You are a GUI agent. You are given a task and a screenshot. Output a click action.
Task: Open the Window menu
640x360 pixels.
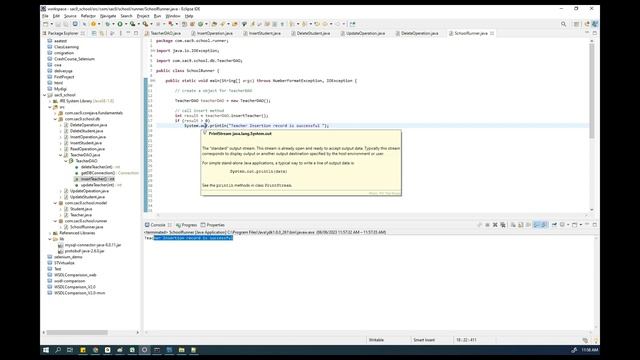click(x=173, y=16)
